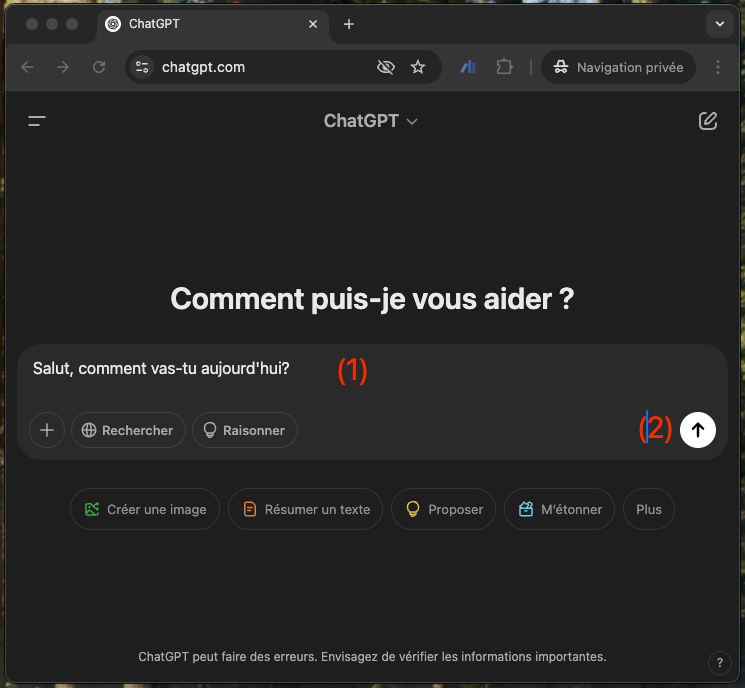Click the M'étonner suggestion chip
The width and height of the screenshot is (745, 688).
(559, 509)
